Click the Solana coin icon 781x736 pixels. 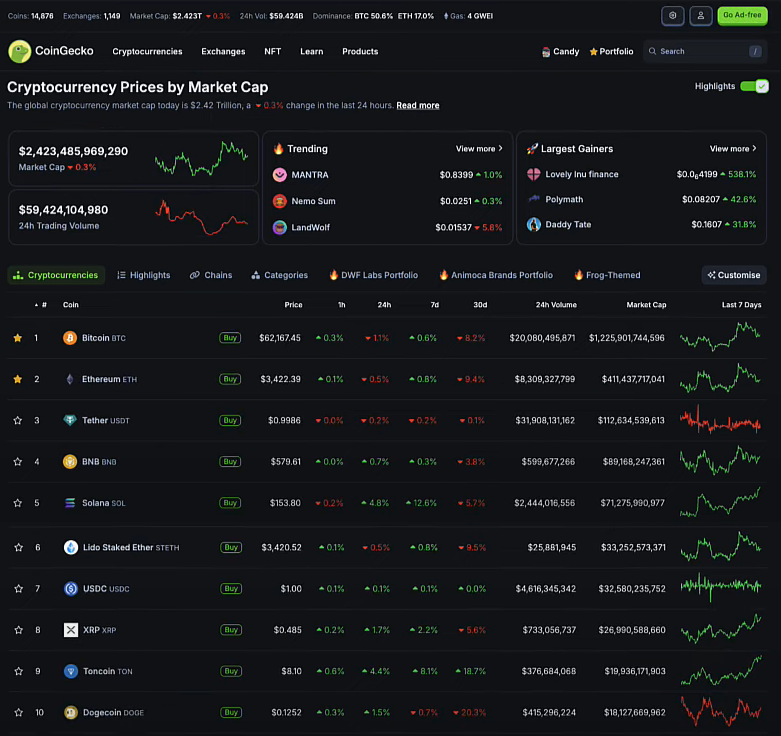tap(70, 503)
